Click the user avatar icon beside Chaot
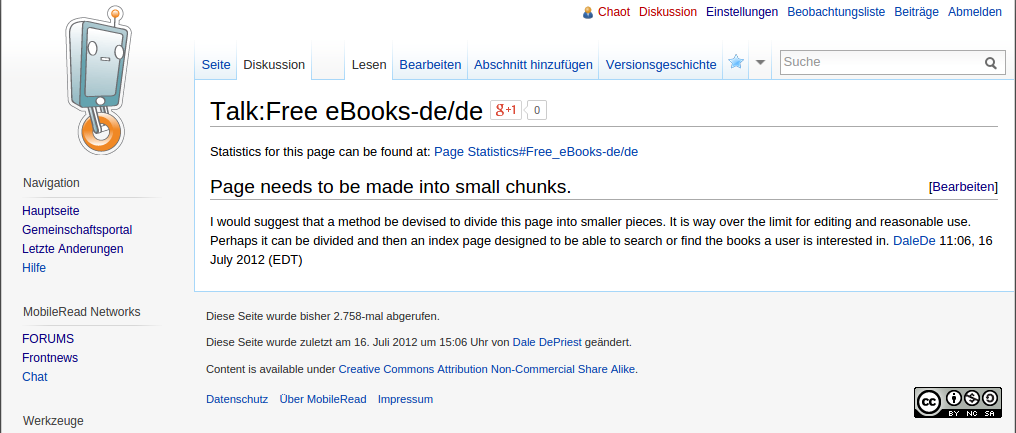Screen dimensions: 1016x433 pyautogui.click(x=588, y=13)
